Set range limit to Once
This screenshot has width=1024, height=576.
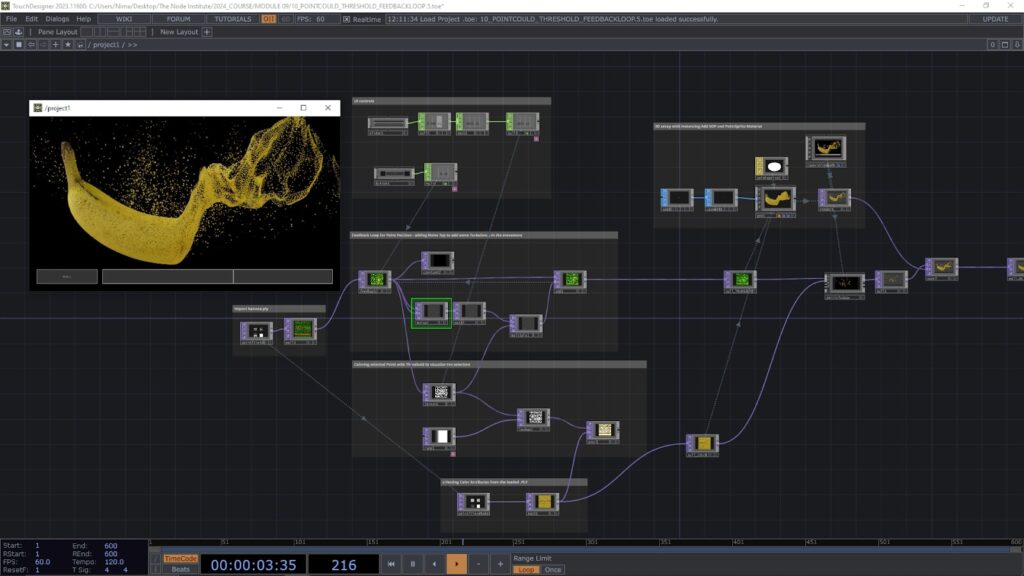552,569
